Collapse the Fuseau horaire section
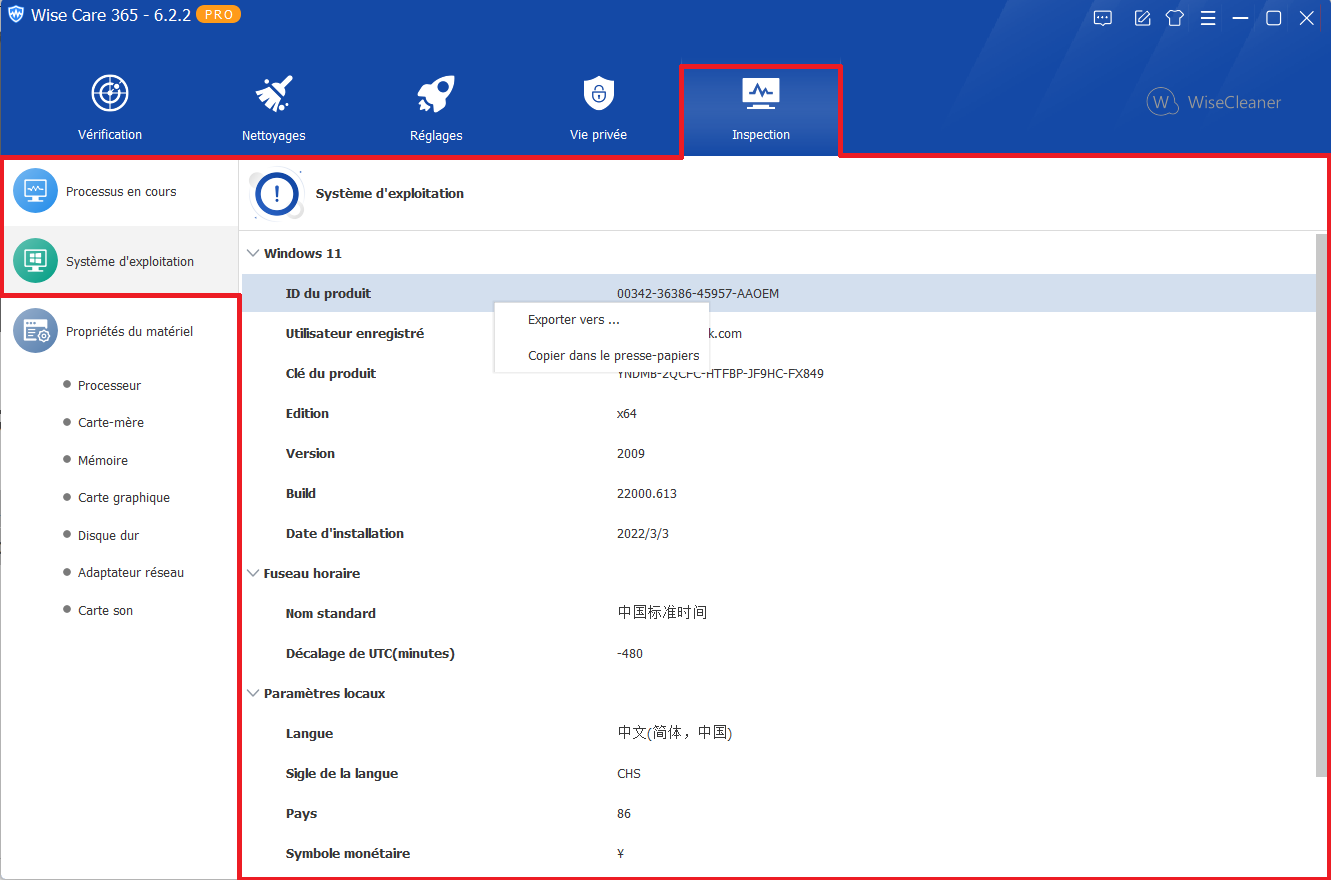Viewport: 1331px width, 880px height. pyautogui.click(x=252, y=573)
